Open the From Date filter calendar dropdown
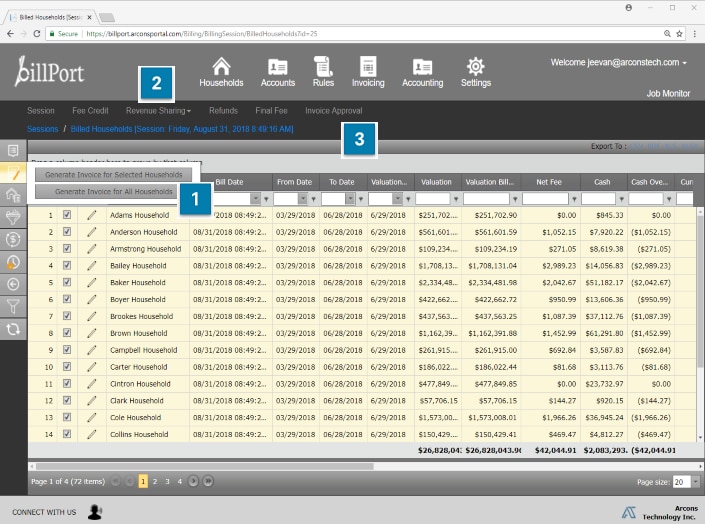The height and width of the screenshot is (524, 705). 303,198
